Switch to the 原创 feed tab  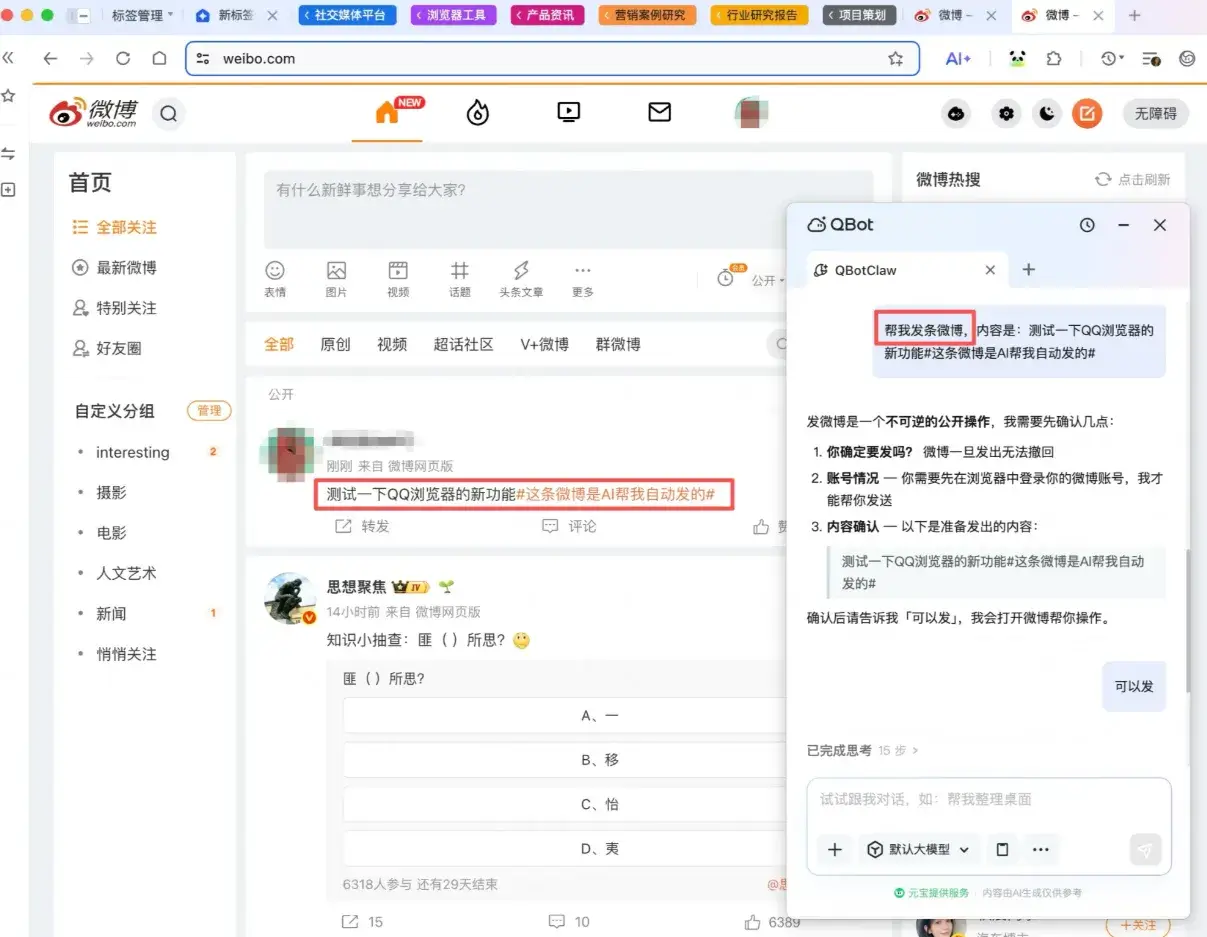[x=335, y=344]
